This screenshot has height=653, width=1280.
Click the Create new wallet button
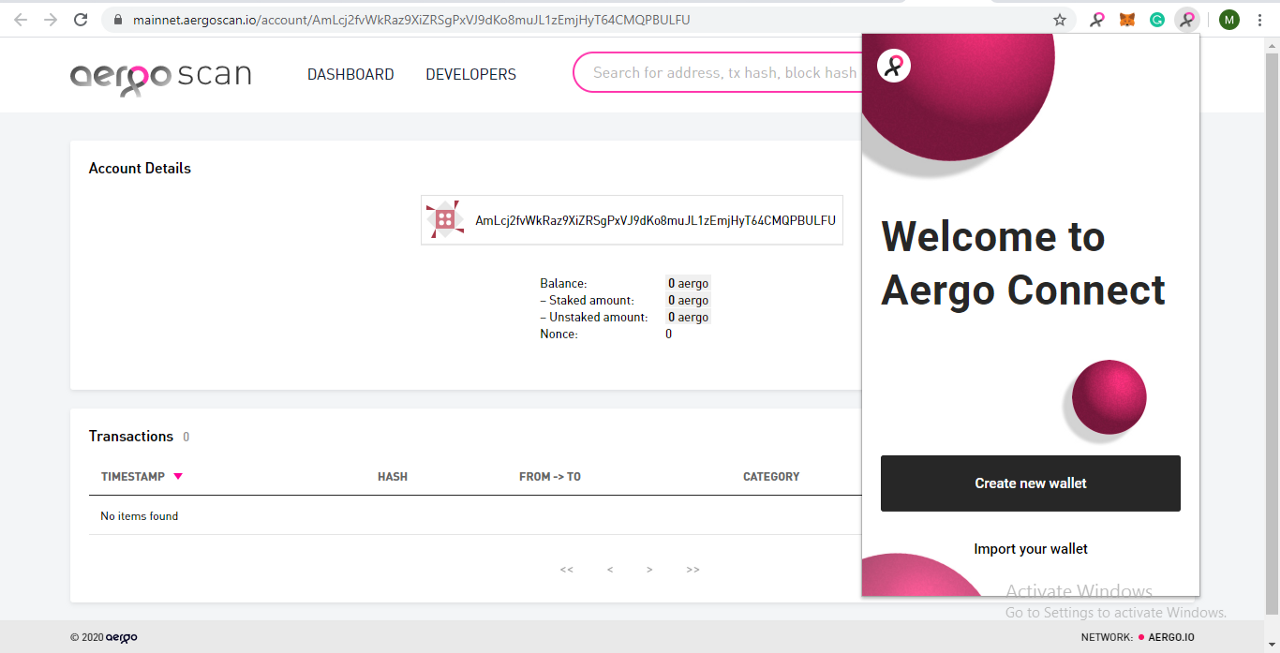coord(1030,483)
